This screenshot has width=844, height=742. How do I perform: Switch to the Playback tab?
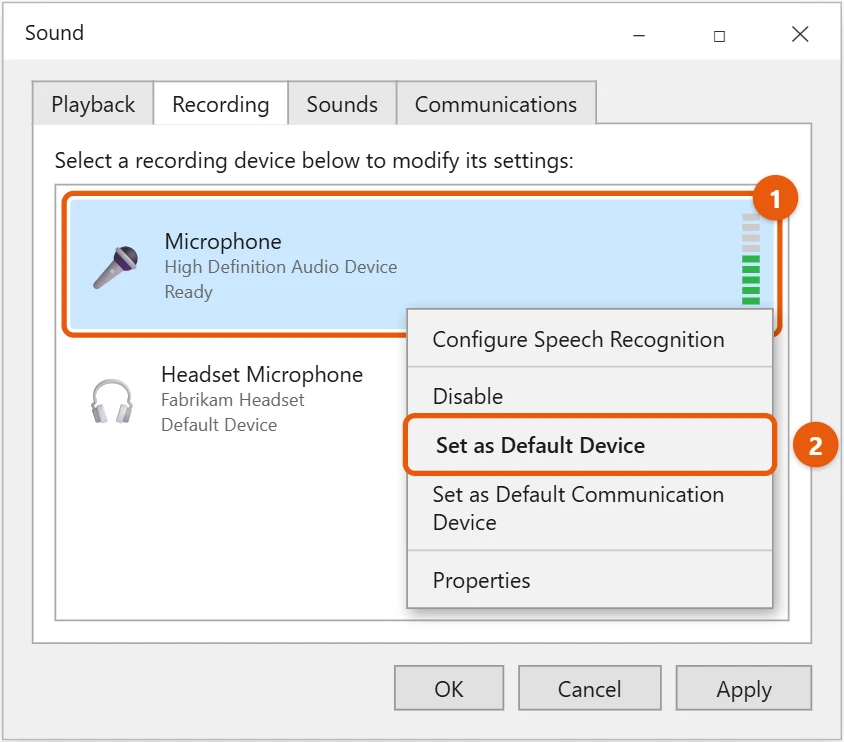93,104
